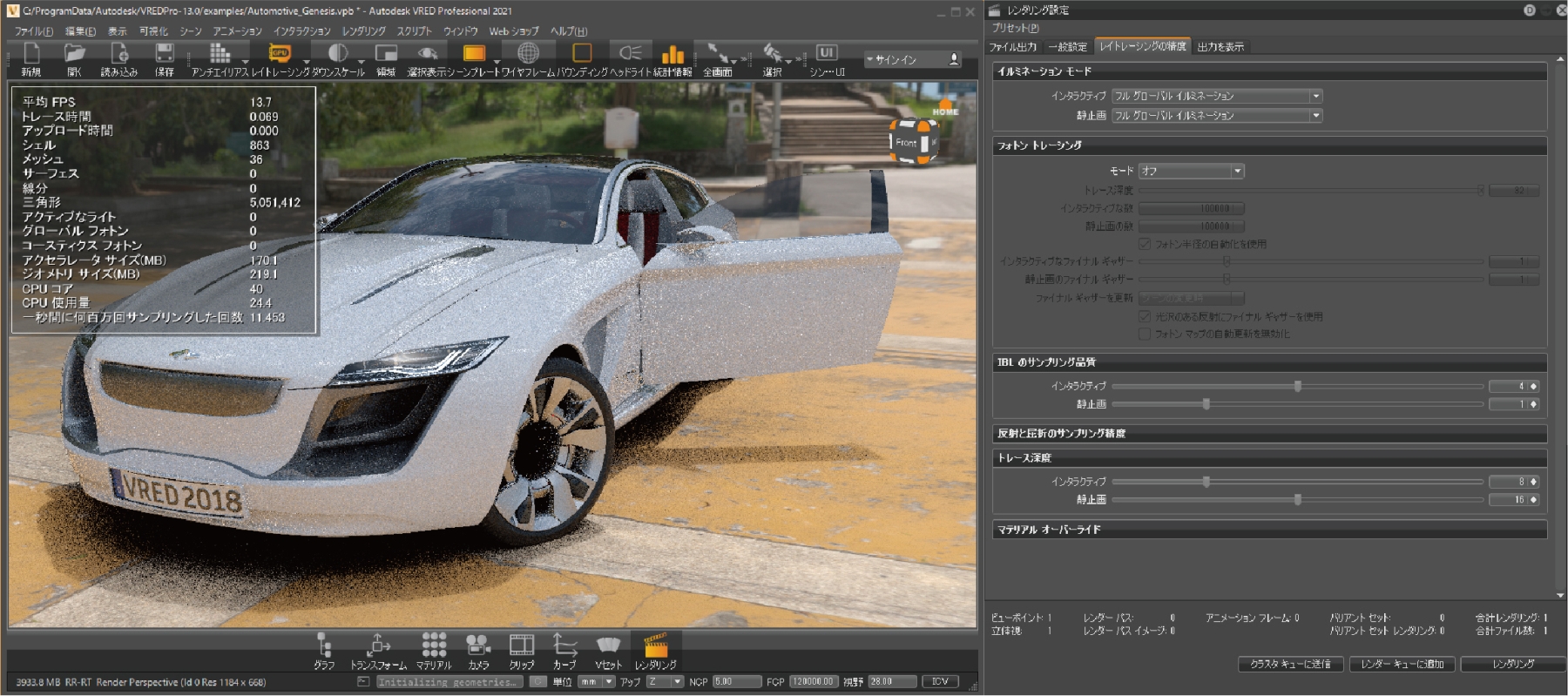Collapse the 反射と屈折のサンプリング精度 section

tap(1270, 433)
